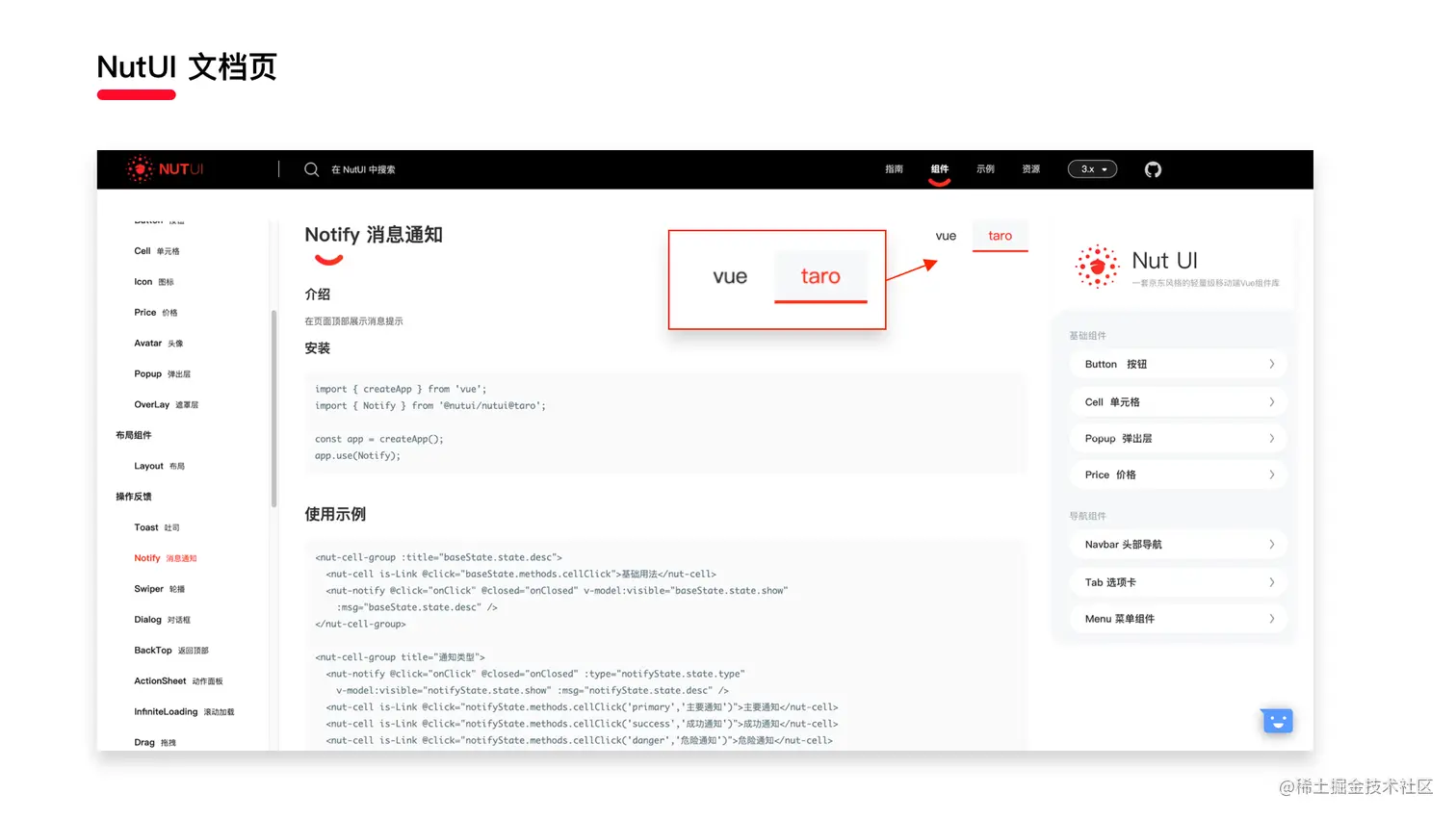
Task: Click the 安装 section heading
Action: [318, 348]
